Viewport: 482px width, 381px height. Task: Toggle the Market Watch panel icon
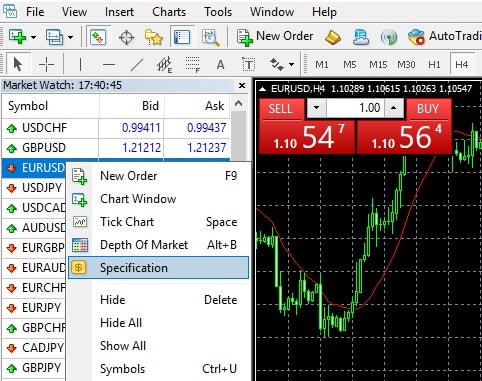pos(98,37)
